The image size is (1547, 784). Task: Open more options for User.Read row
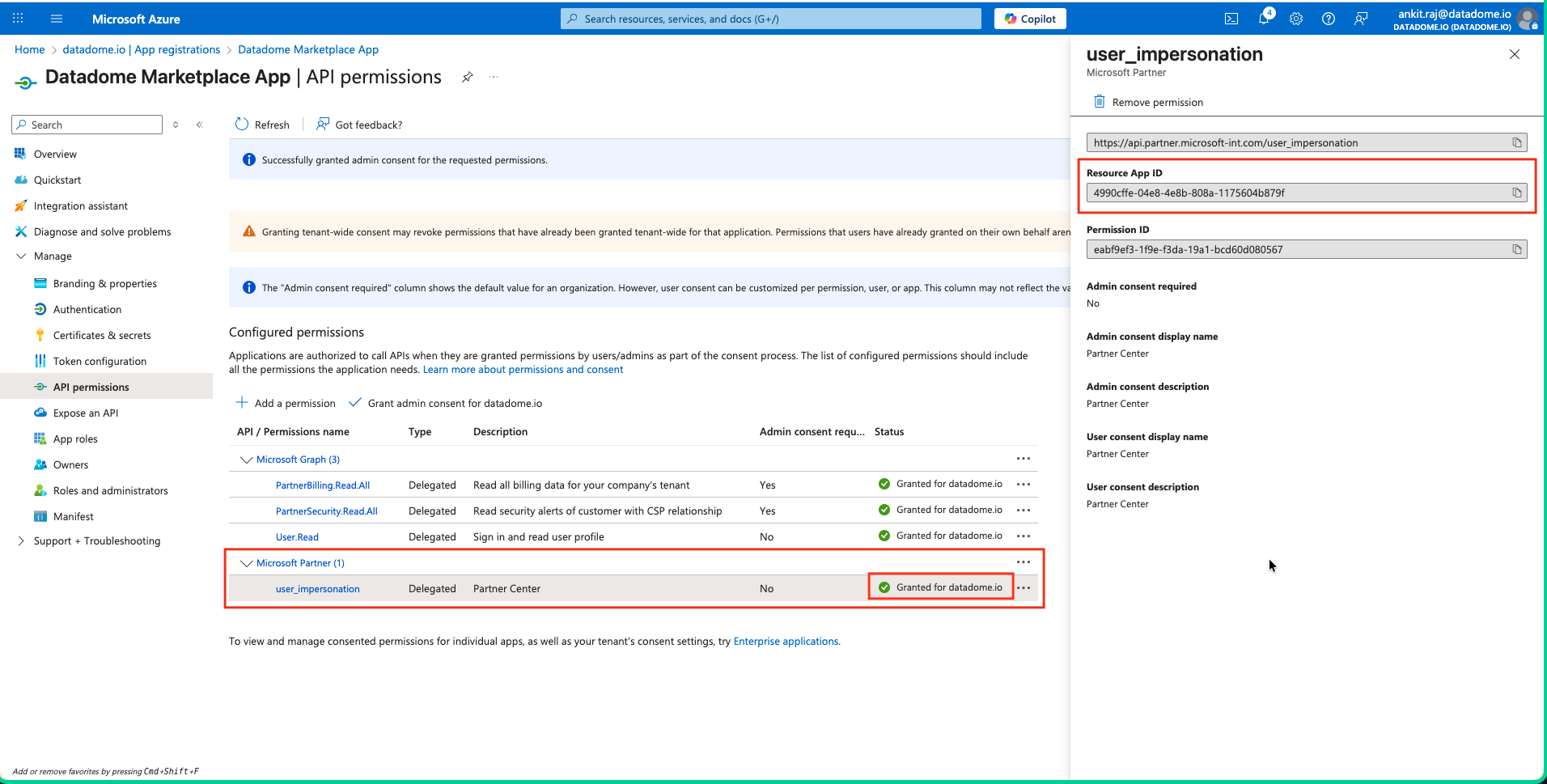(1024, 536)
